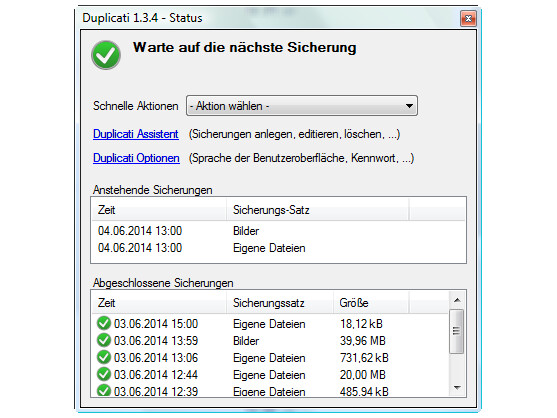The width and height of the screenshot is (557, 418).
Task: Select pending backup Bilder 04.06.2014 13:00
Action: tap(278, 231)
